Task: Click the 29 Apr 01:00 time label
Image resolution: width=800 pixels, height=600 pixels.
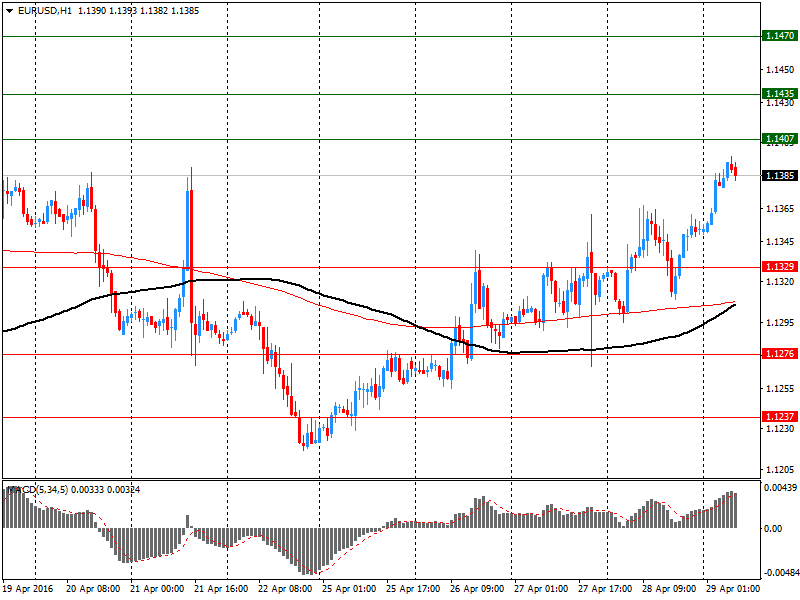Action: coord(733,589)
